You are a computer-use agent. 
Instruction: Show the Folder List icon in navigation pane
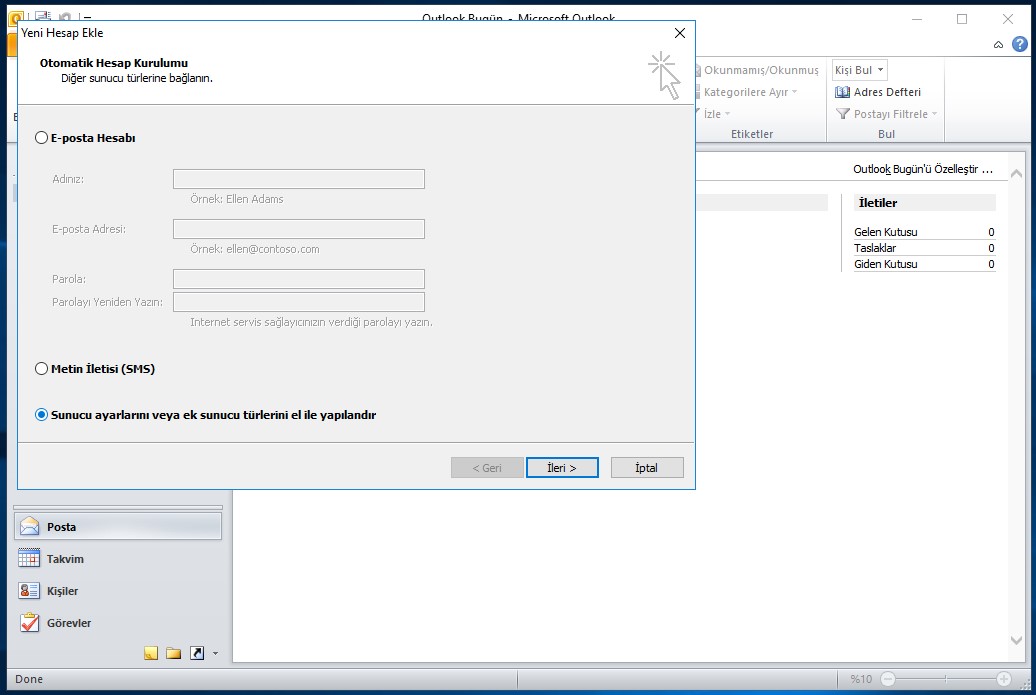174,653
